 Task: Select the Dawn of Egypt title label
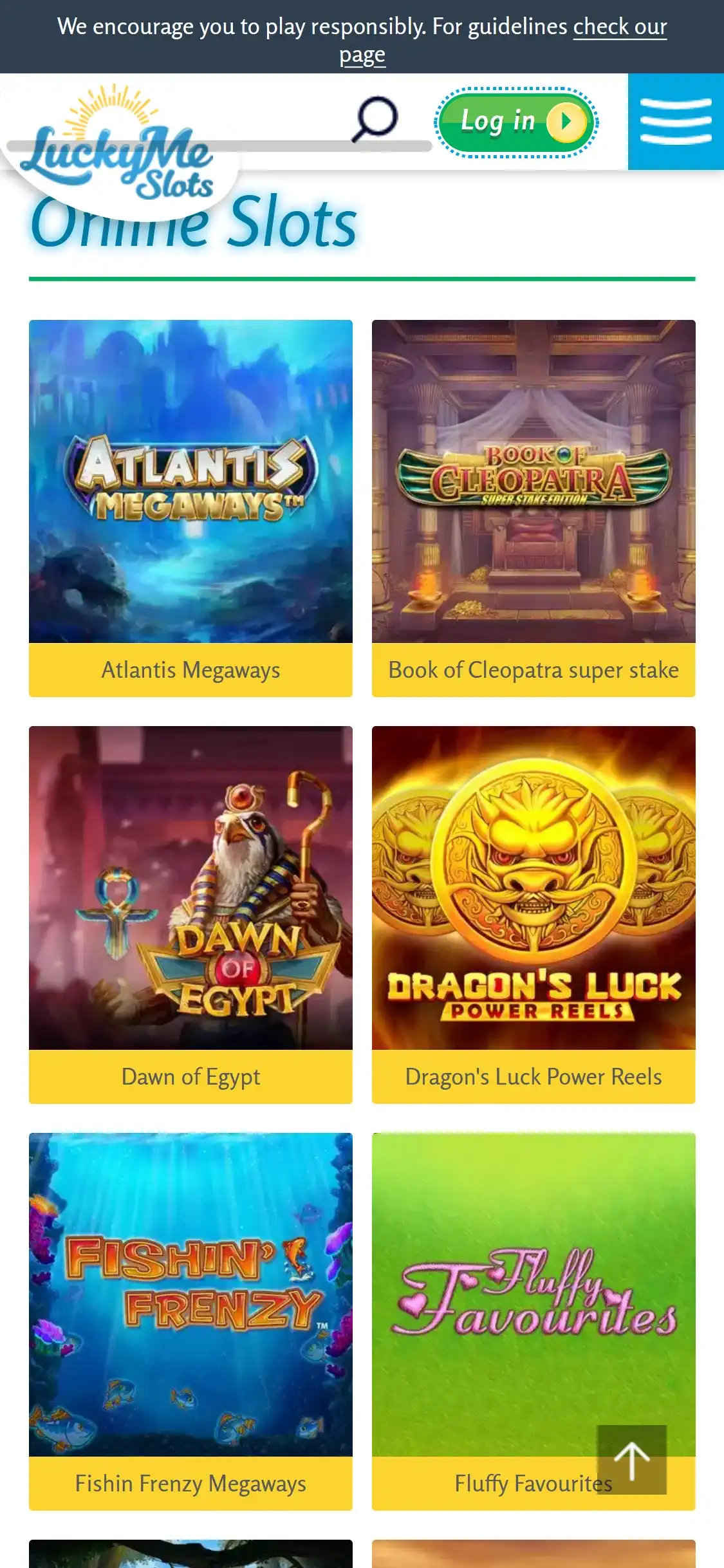(x=190, y=1077)
